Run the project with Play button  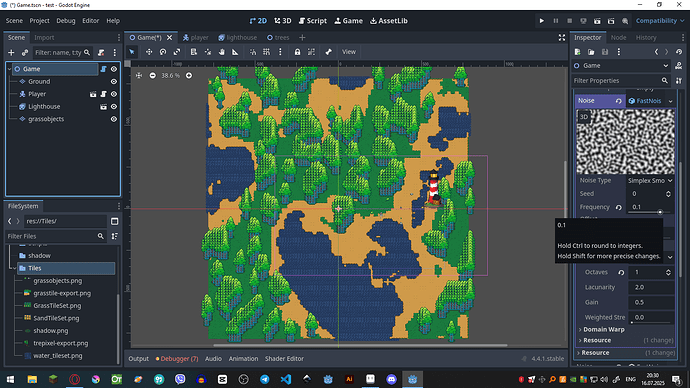542,21
